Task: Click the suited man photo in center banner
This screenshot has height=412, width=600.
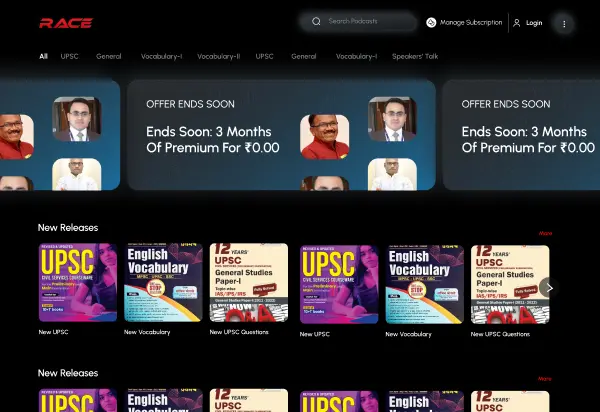Action: coord(392,119)
